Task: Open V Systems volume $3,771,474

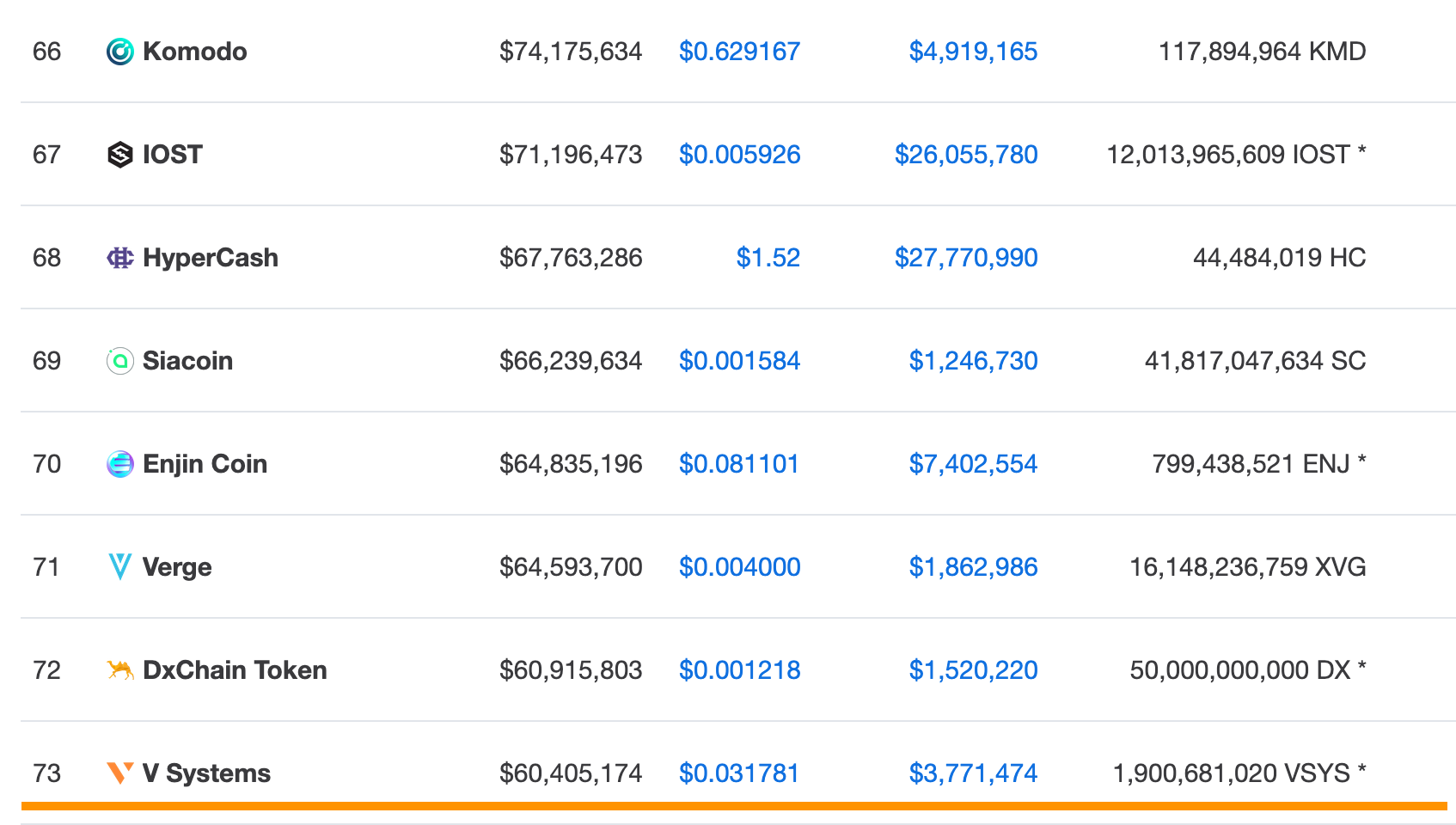Action: pyautogui.click(x=974, y=773)
